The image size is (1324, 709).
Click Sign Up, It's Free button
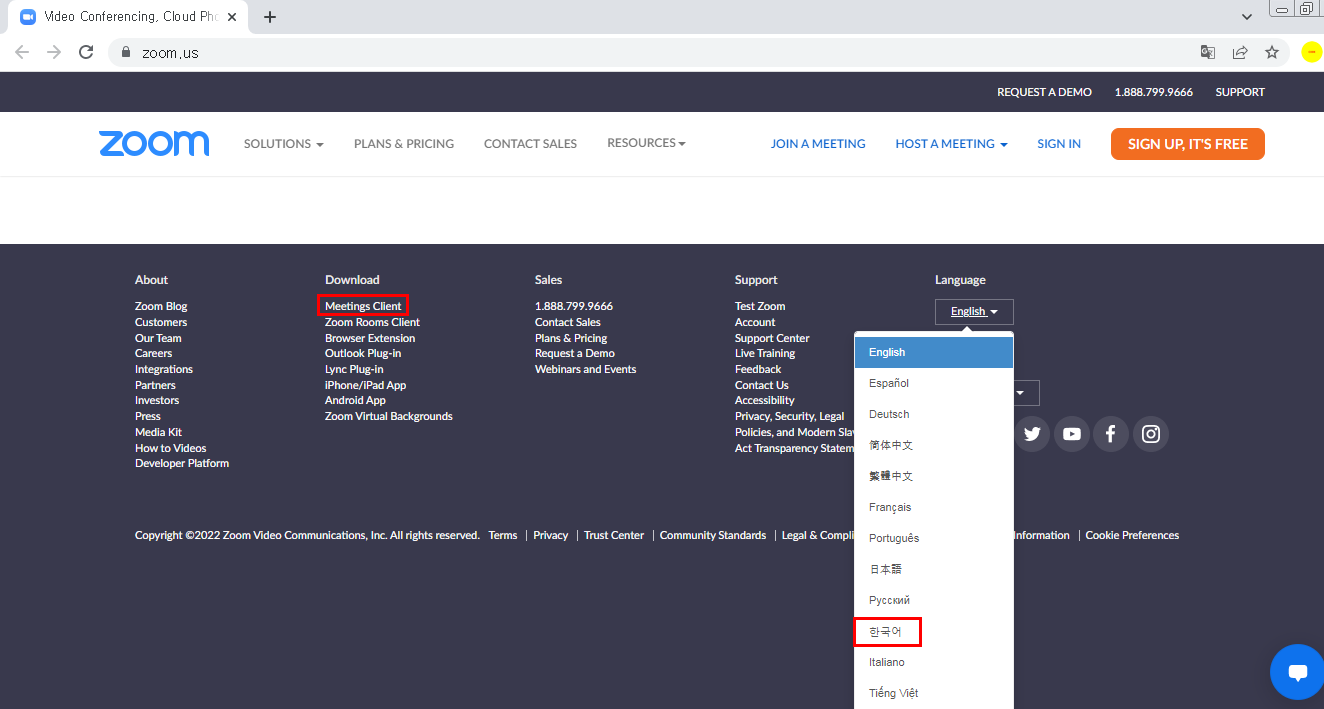point(1188,144)
